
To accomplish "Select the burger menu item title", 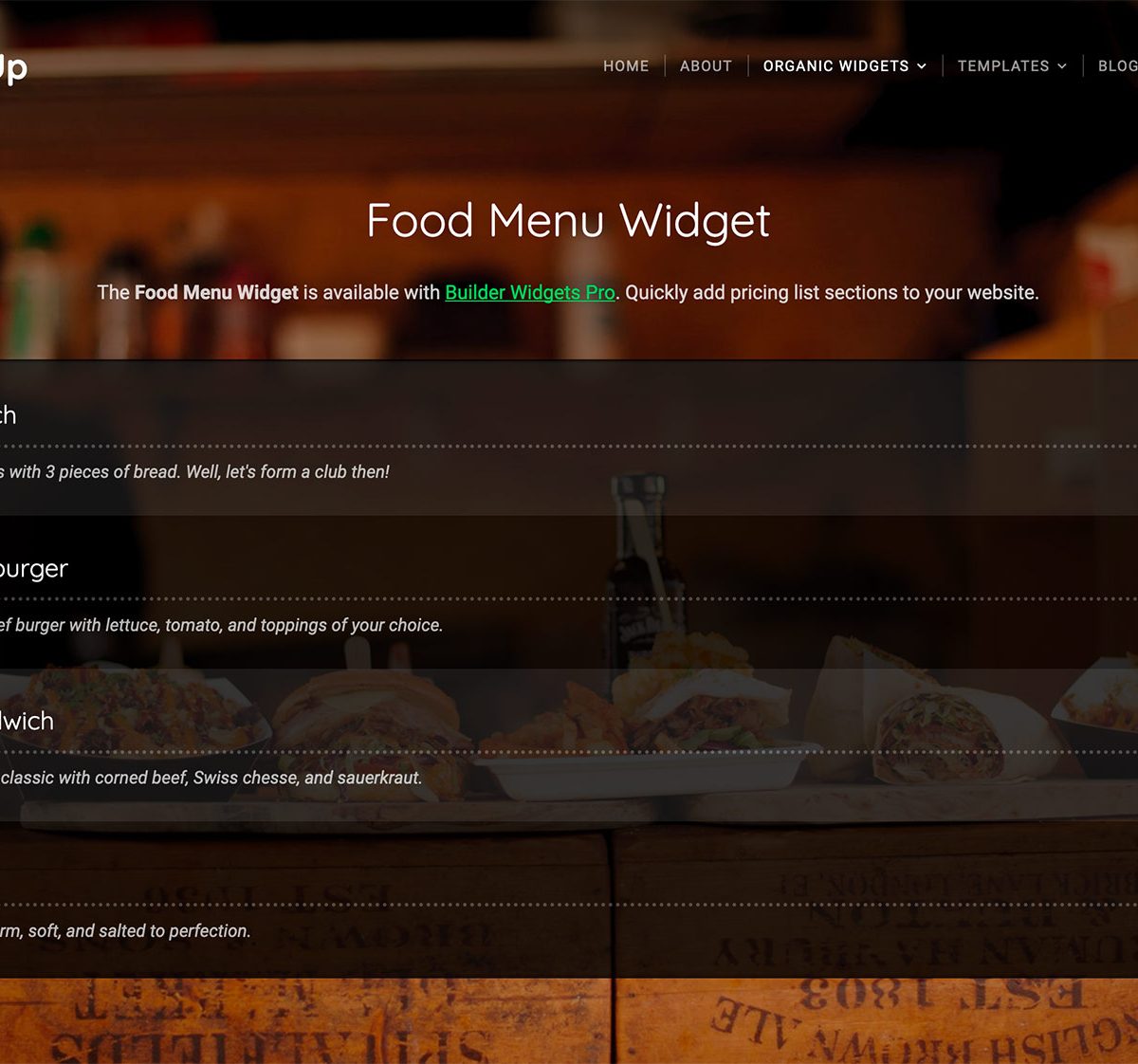I will point(34,568).
